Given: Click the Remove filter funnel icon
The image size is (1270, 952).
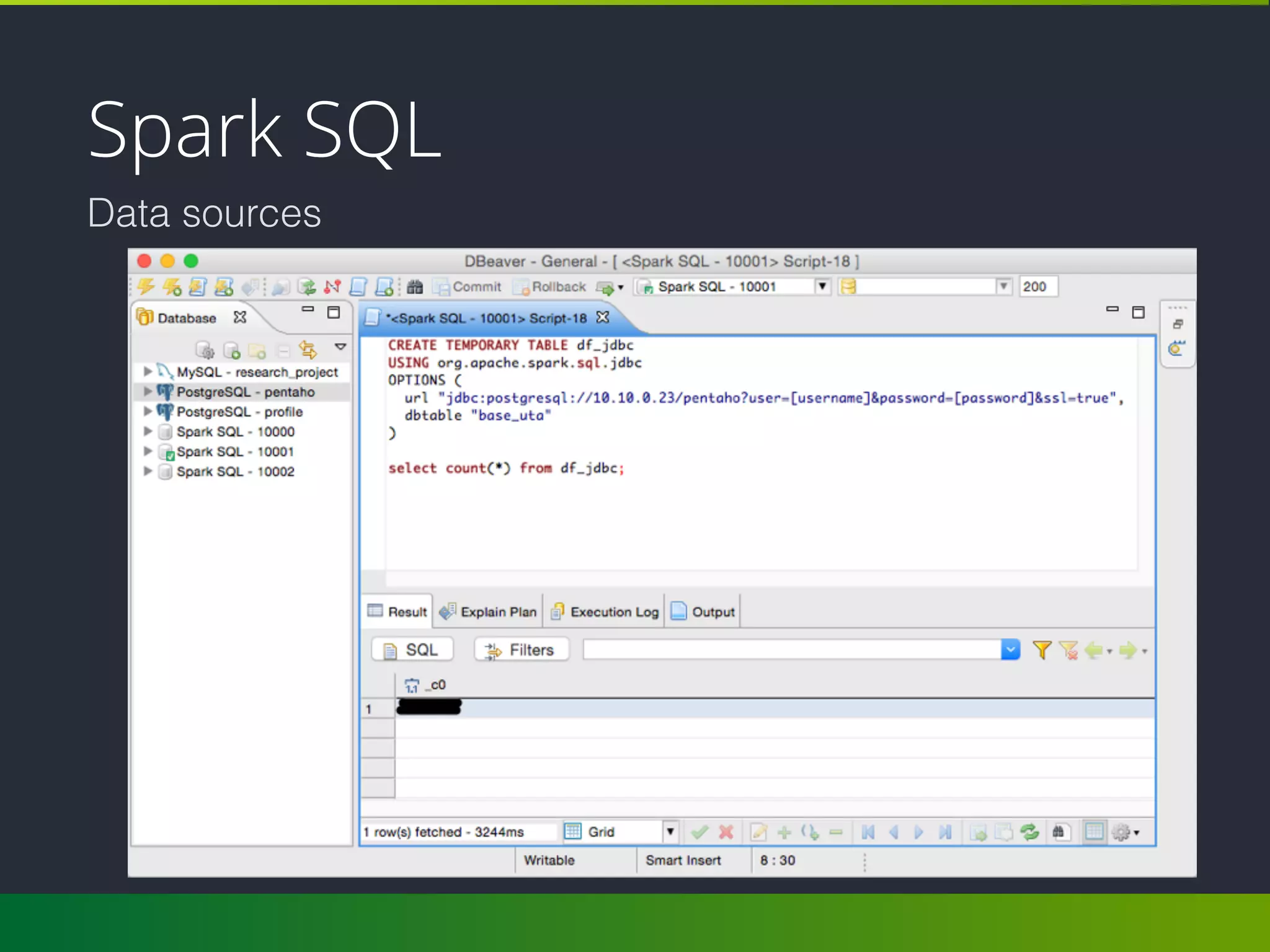Looking at the screenshot, I should click(x=1068, y=650).
